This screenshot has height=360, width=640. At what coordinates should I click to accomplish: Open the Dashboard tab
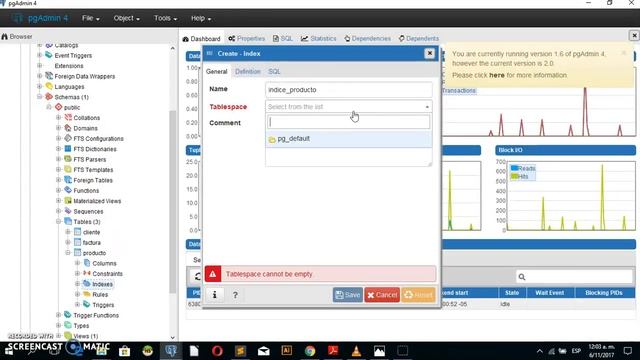coord(202,38)
